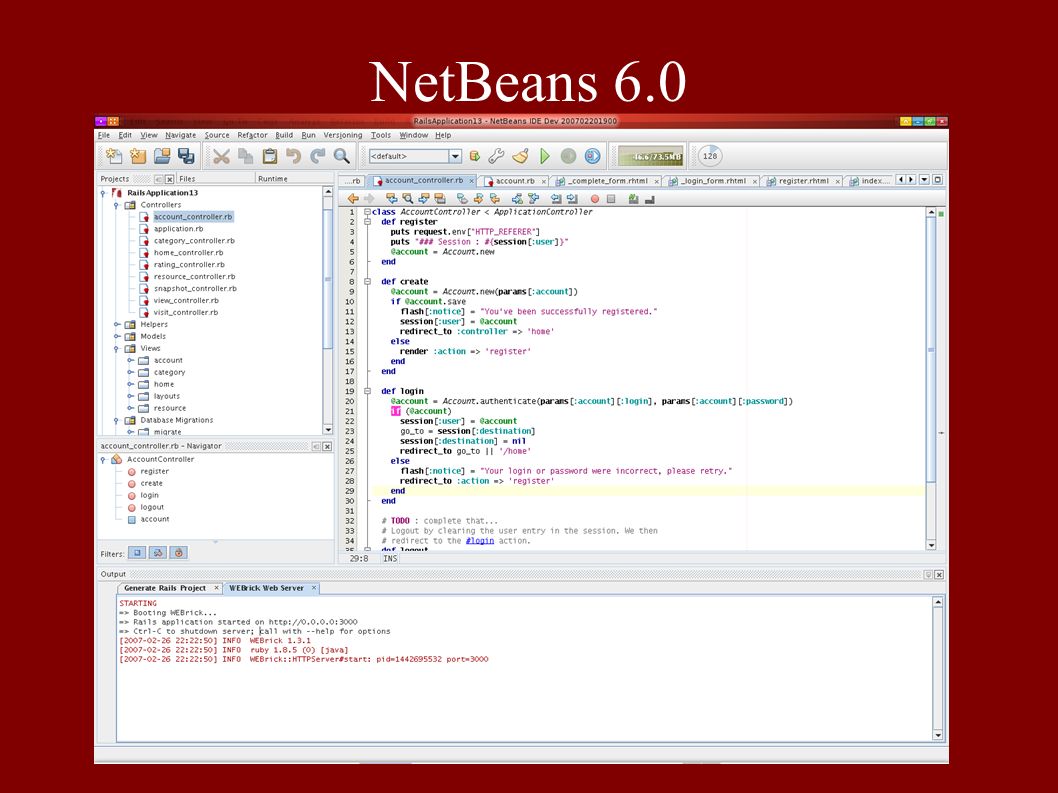Click the Stop Macro Recording square icon

tap(611, 199)
